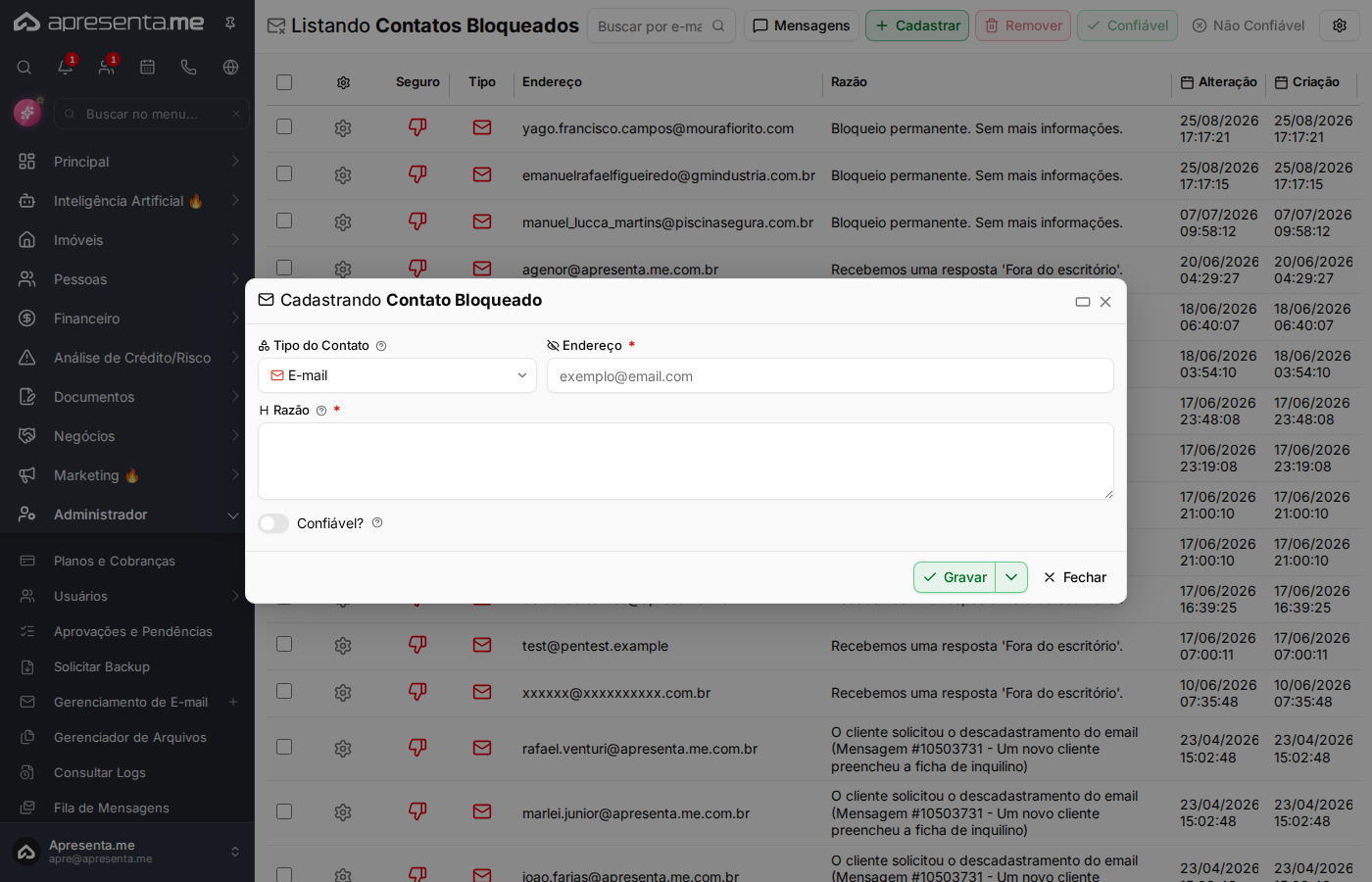The height and width of the screenshot is (882, 1372).
Task: Click the Endereço email input field
Action: pyautogui.click(x=830, y=375)
